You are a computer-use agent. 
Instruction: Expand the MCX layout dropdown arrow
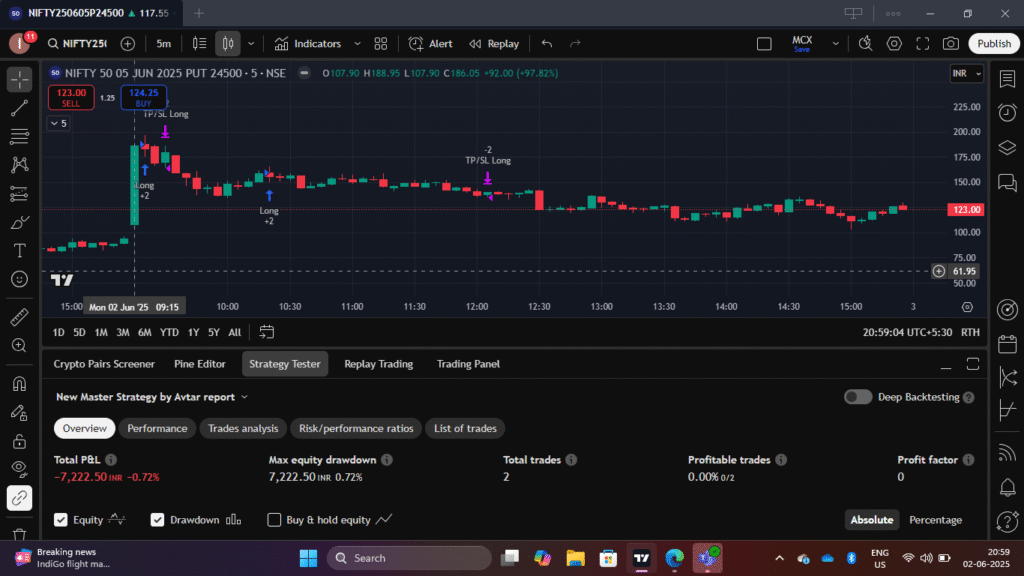click(835, 44)
